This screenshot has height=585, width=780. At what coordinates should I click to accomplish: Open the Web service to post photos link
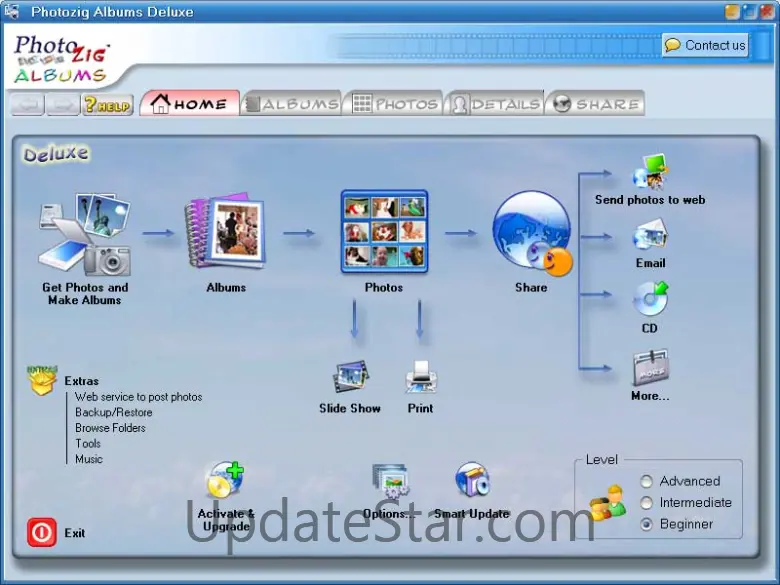click(x=138, y=397)
